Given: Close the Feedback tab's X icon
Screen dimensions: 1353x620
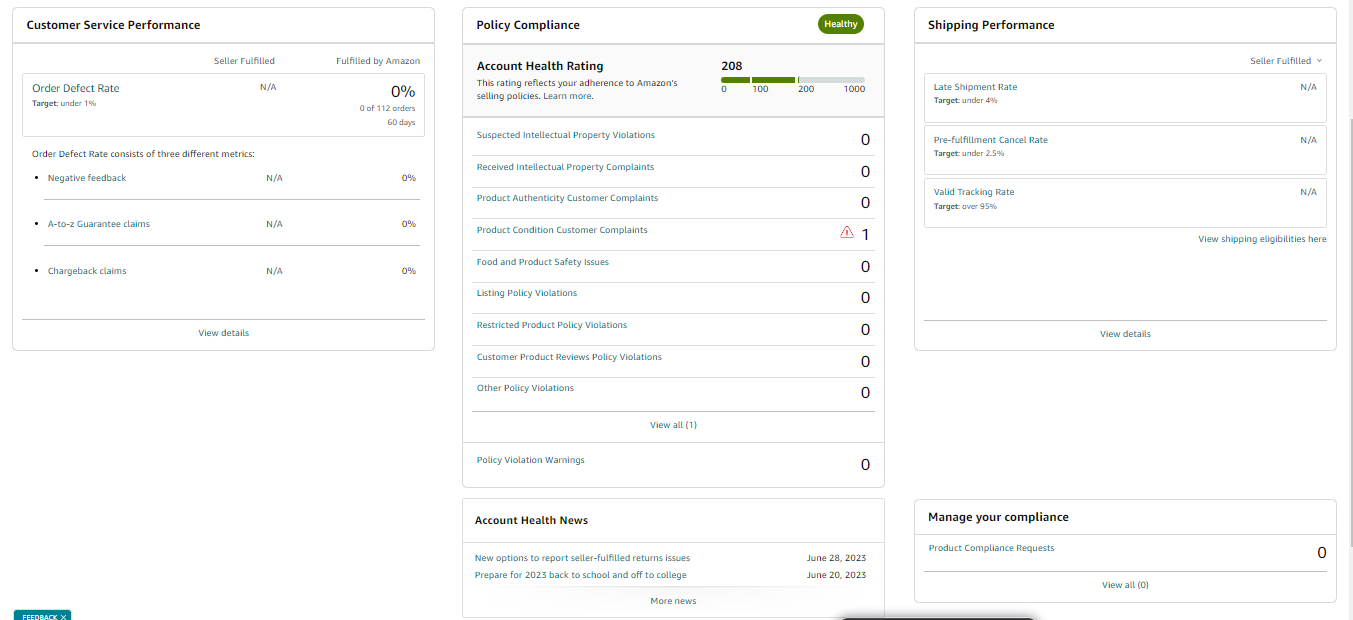Looking at the screenshot, I should point(63,617).
